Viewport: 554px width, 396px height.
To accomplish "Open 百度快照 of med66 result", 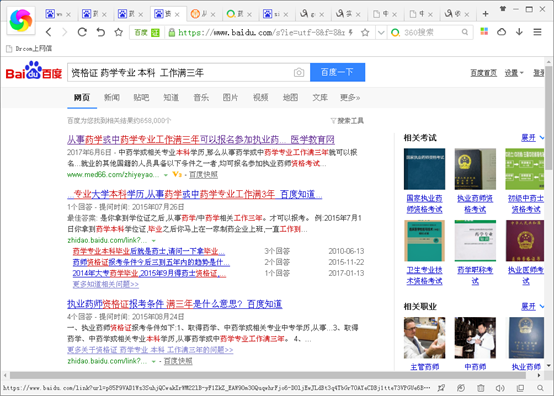I will point(204,175).
